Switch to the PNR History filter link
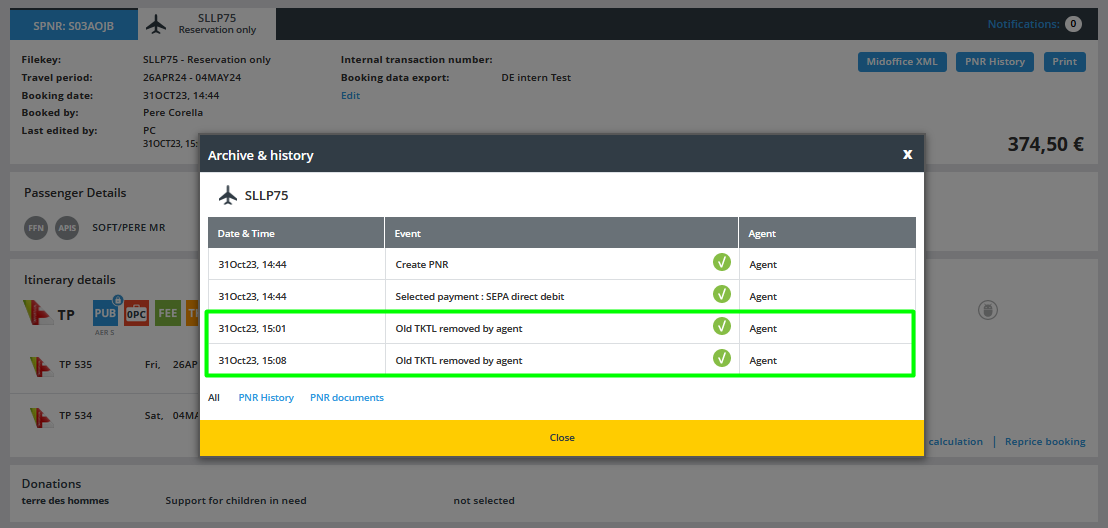The image size is (1108, 528). point(266,397)
